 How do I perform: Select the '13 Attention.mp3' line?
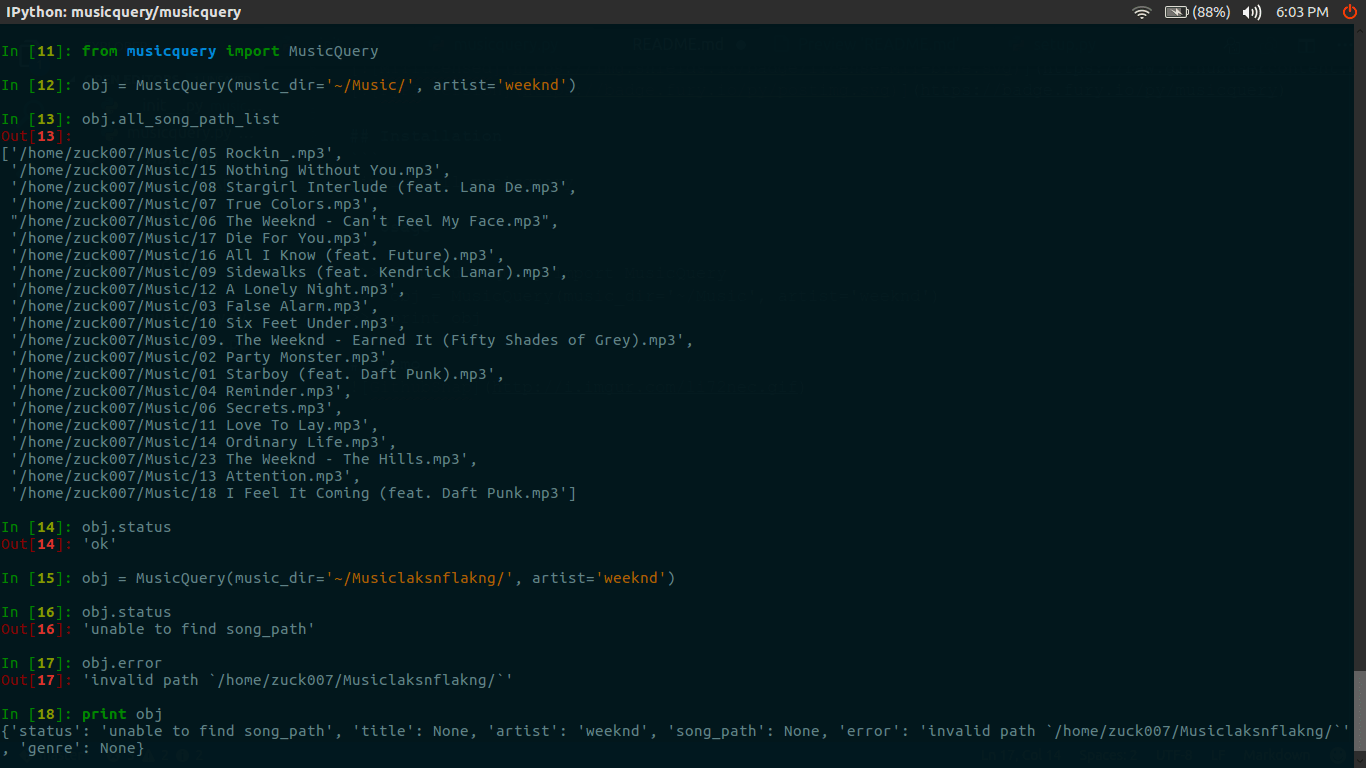[x=186, y=476]
